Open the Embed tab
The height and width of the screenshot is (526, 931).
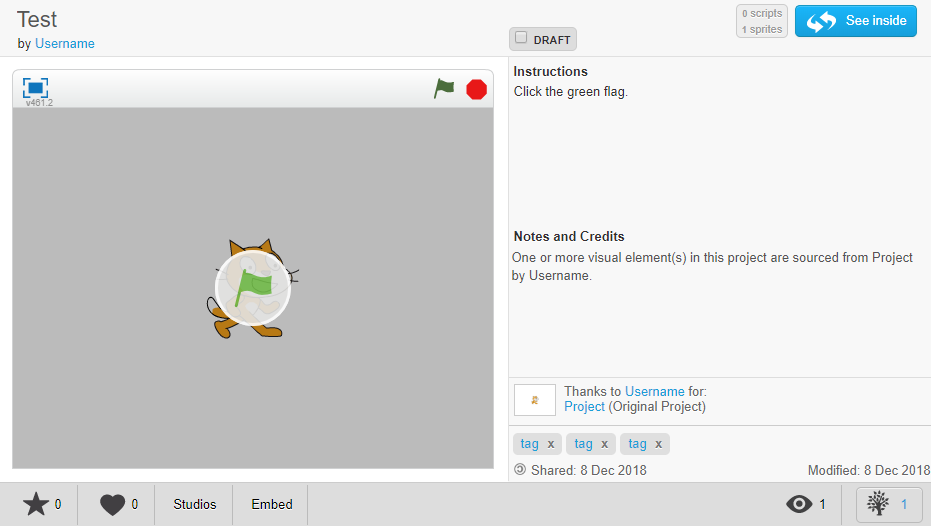pos(271,504)
